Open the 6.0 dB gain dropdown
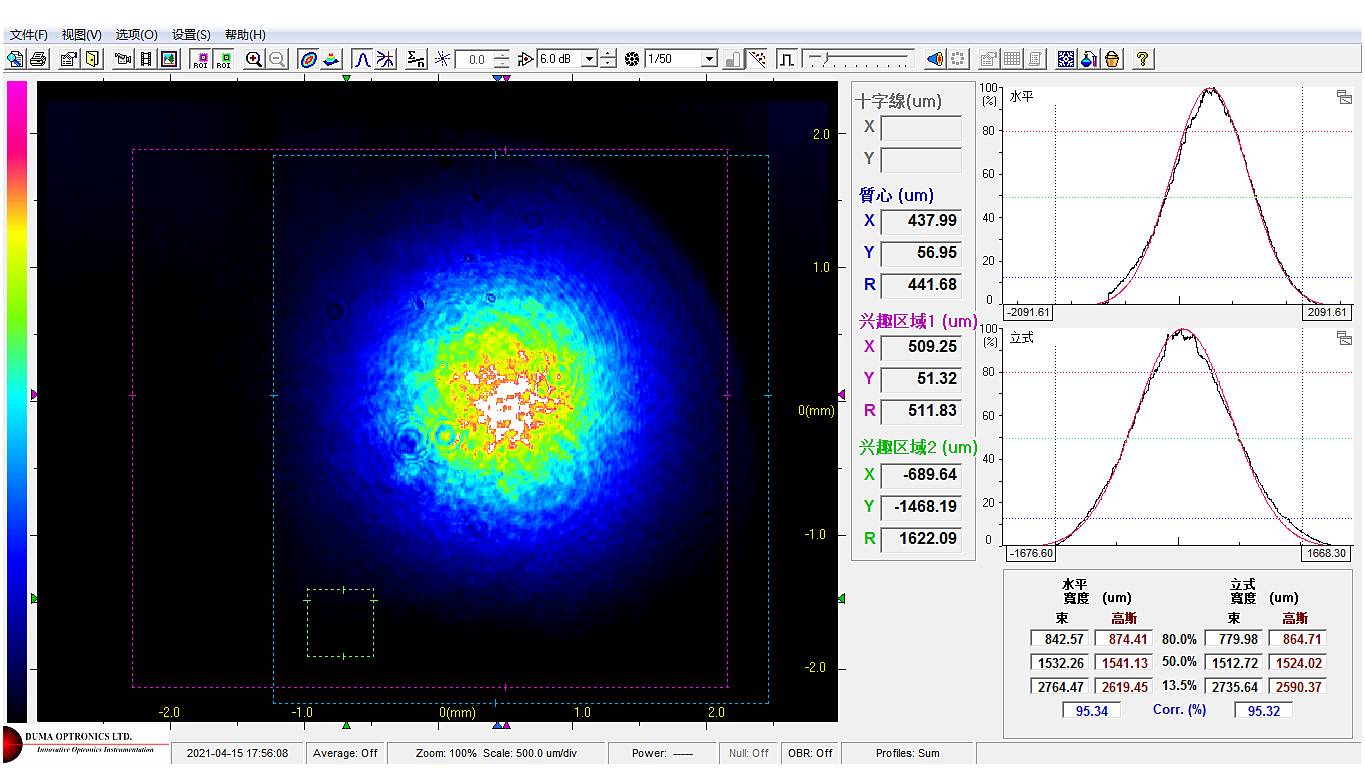Viewport: 1365px width, 768px height. (589, 59)
